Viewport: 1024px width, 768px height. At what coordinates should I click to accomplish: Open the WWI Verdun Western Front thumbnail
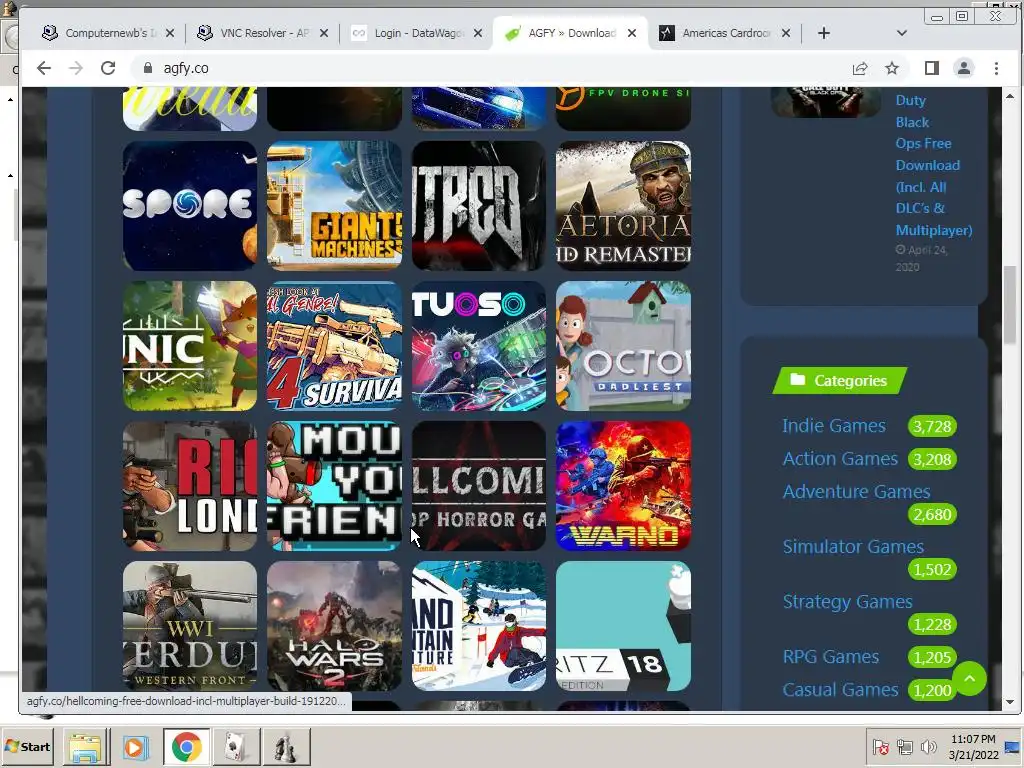[x=190, y=626]
